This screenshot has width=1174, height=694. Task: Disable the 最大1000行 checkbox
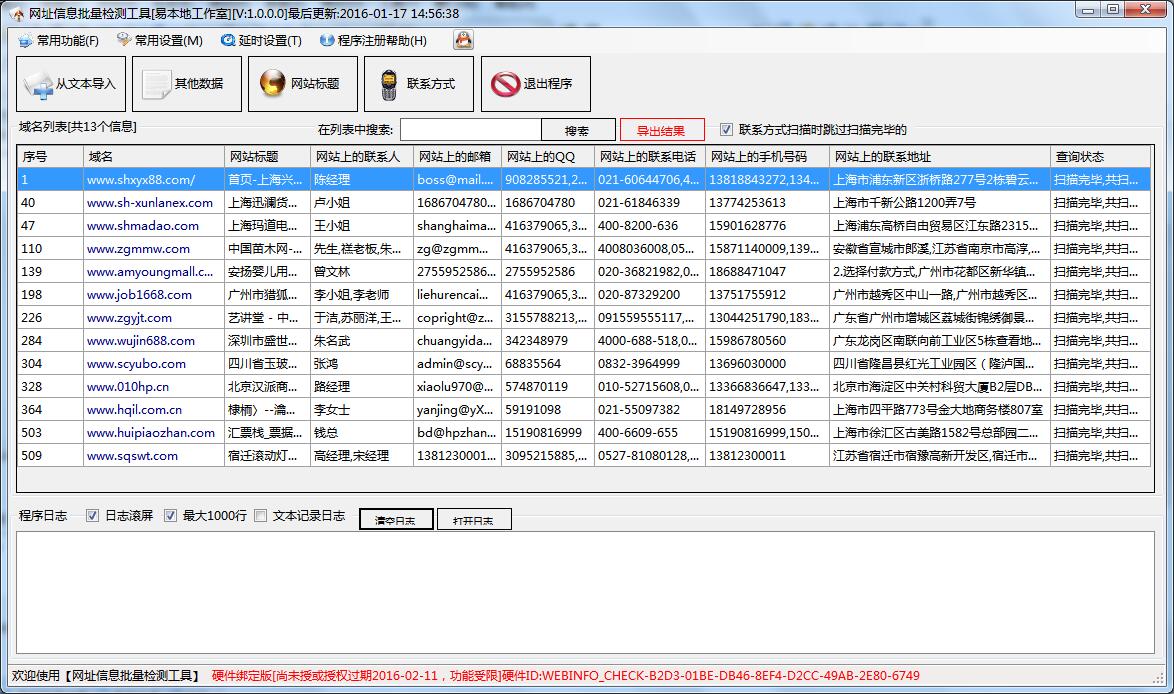pyautogui.click(x=171, y=516)
